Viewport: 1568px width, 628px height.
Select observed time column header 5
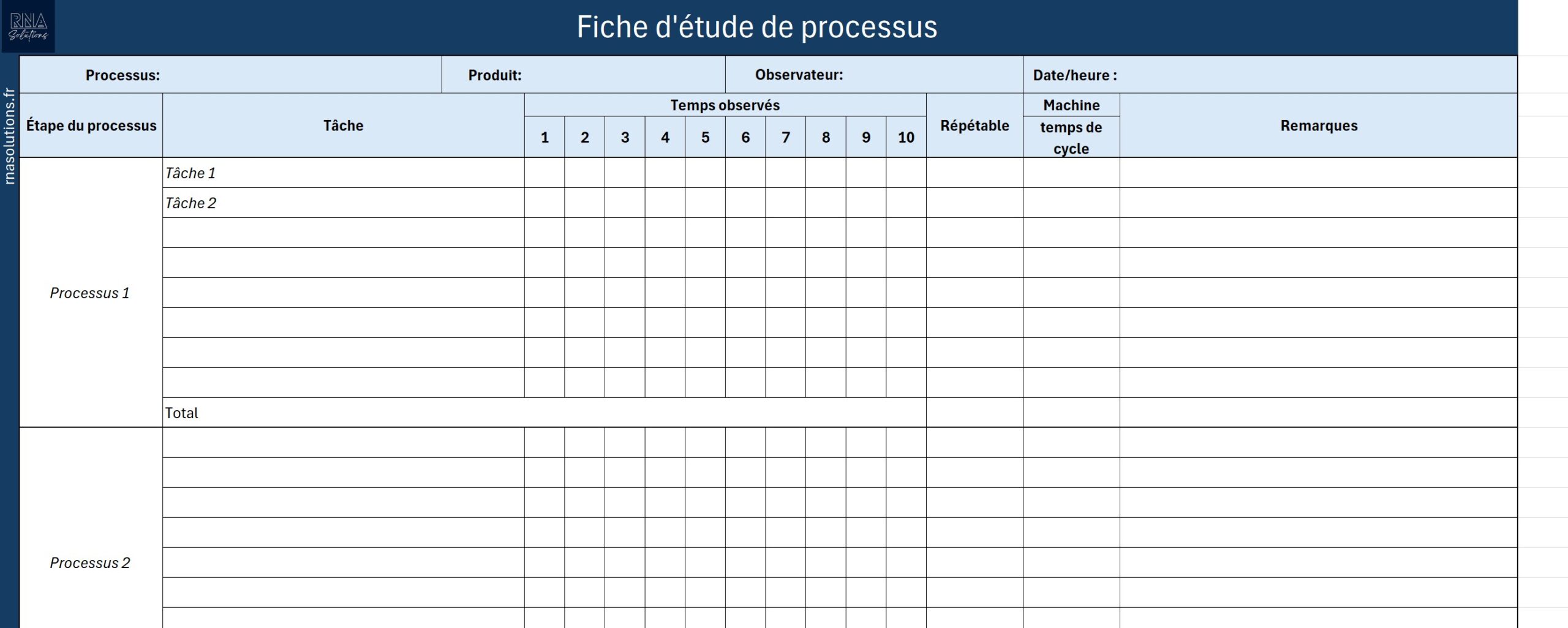pos(705,138)
